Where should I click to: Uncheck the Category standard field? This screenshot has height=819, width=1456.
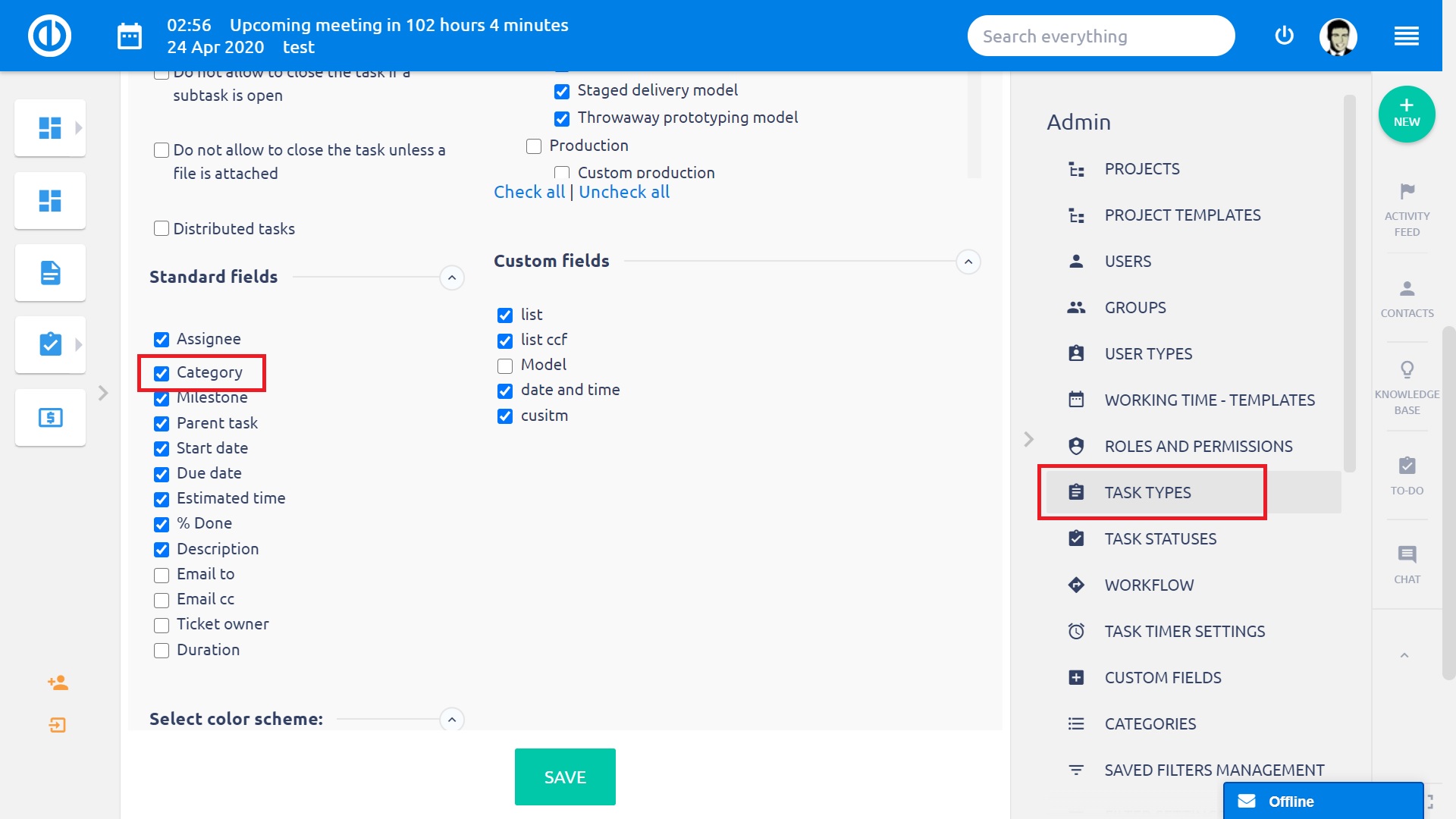point(162,373)
